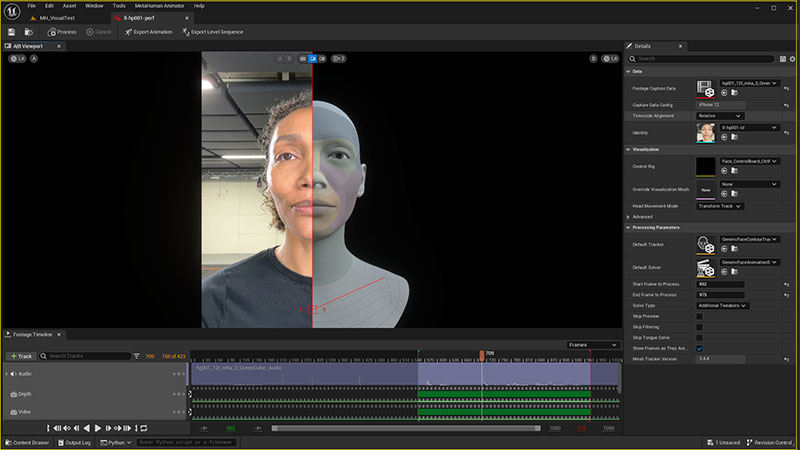The height and width of the screenshot is (450, 800).
Task: Open Override Visualization Mesh None dropdown
Action: coord(749,184)
